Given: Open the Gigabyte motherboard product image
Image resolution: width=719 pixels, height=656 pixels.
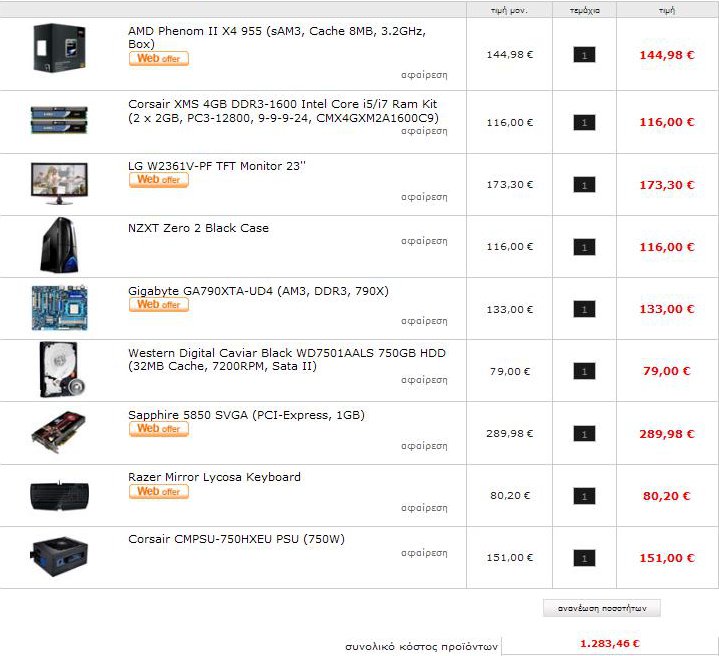Looking at the screenshot, I should tap(59, 308).
